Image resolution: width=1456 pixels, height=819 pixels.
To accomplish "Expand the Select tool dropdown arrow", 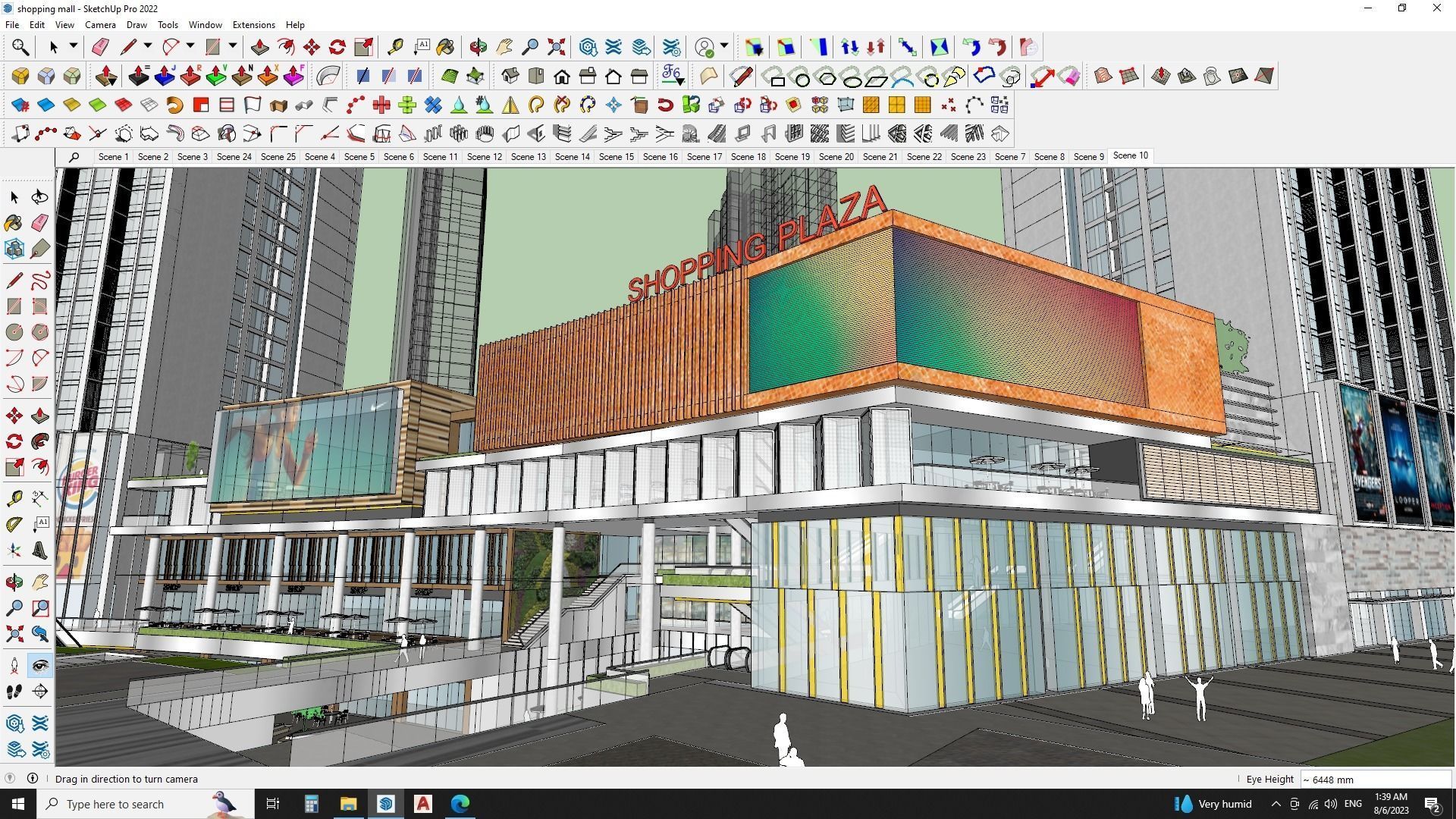I will coord(73,46).
